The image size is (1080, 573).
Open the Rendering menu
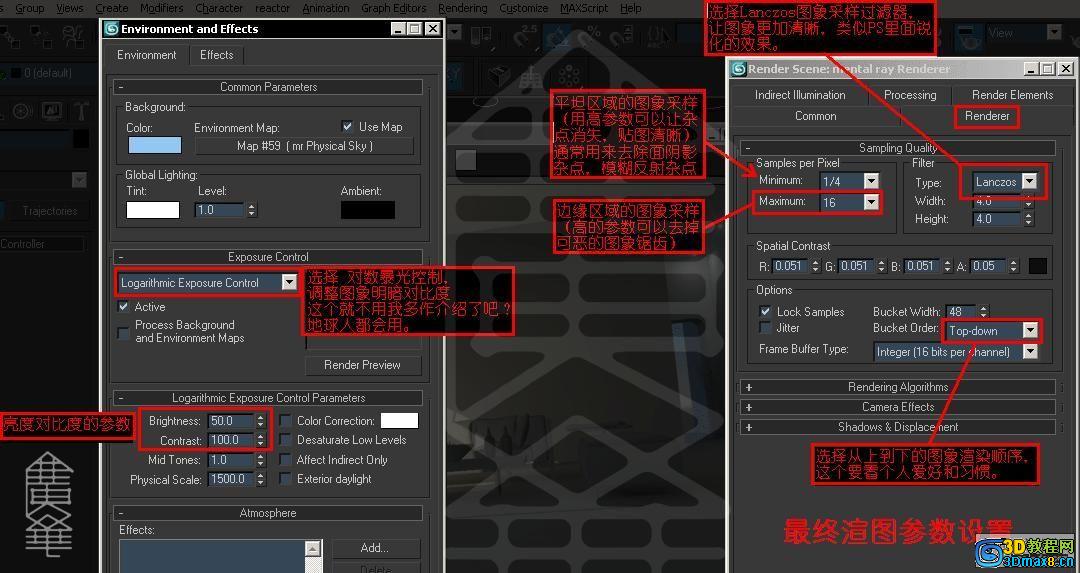[x=462, y=8]
